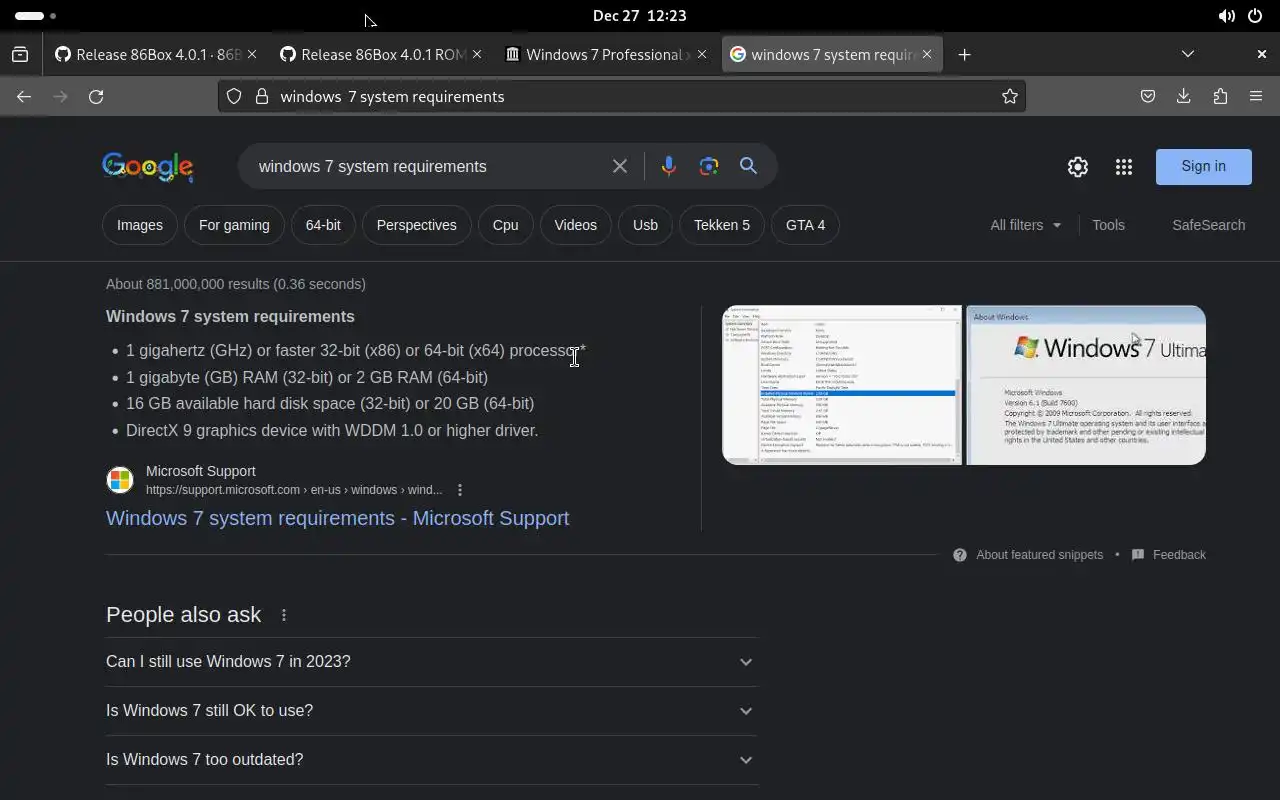Click the Sign in button
Image resolution: width=1280 pixels, height=800 pixels.
coord(1204,167)
